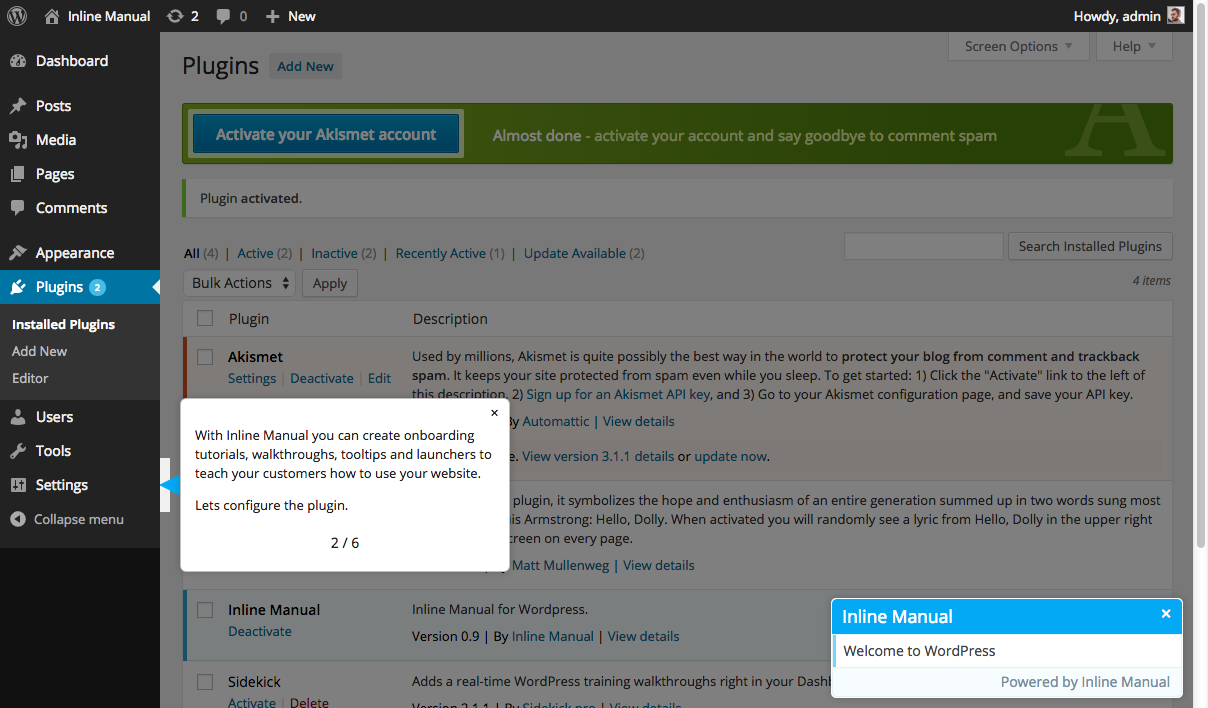
Task: Open the Bulk Actions dropdown
Action: 239,283
